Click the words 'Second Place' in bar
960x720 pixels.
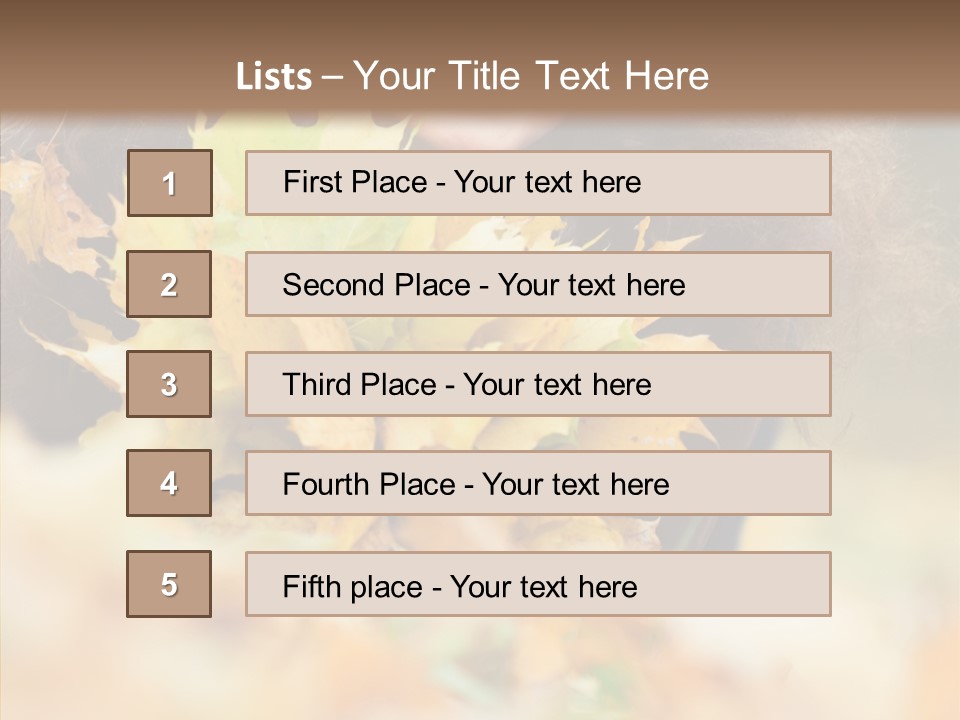click(x=377, y=285)
